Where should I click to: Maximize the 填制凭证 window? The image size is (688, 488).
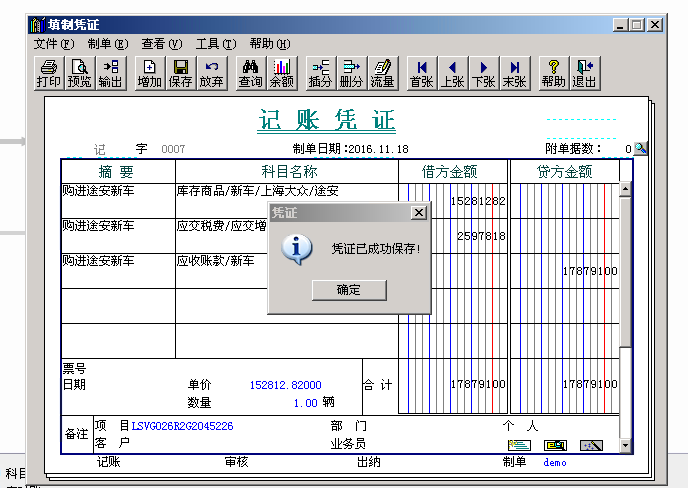pos(637,25)
